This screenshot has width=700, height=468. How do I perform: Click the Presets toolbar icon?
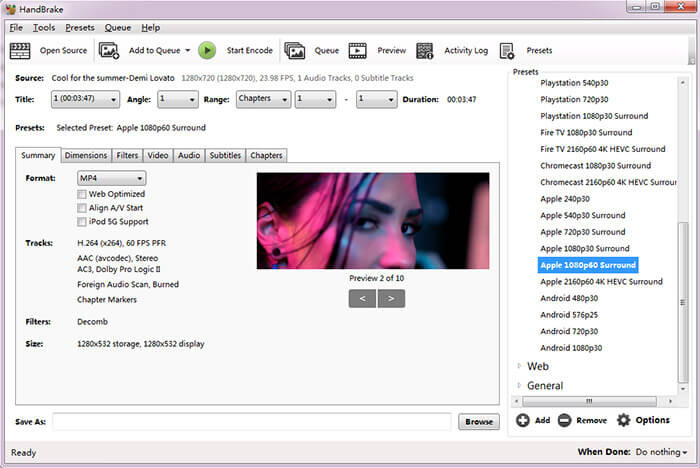click(x=507, y=51)
